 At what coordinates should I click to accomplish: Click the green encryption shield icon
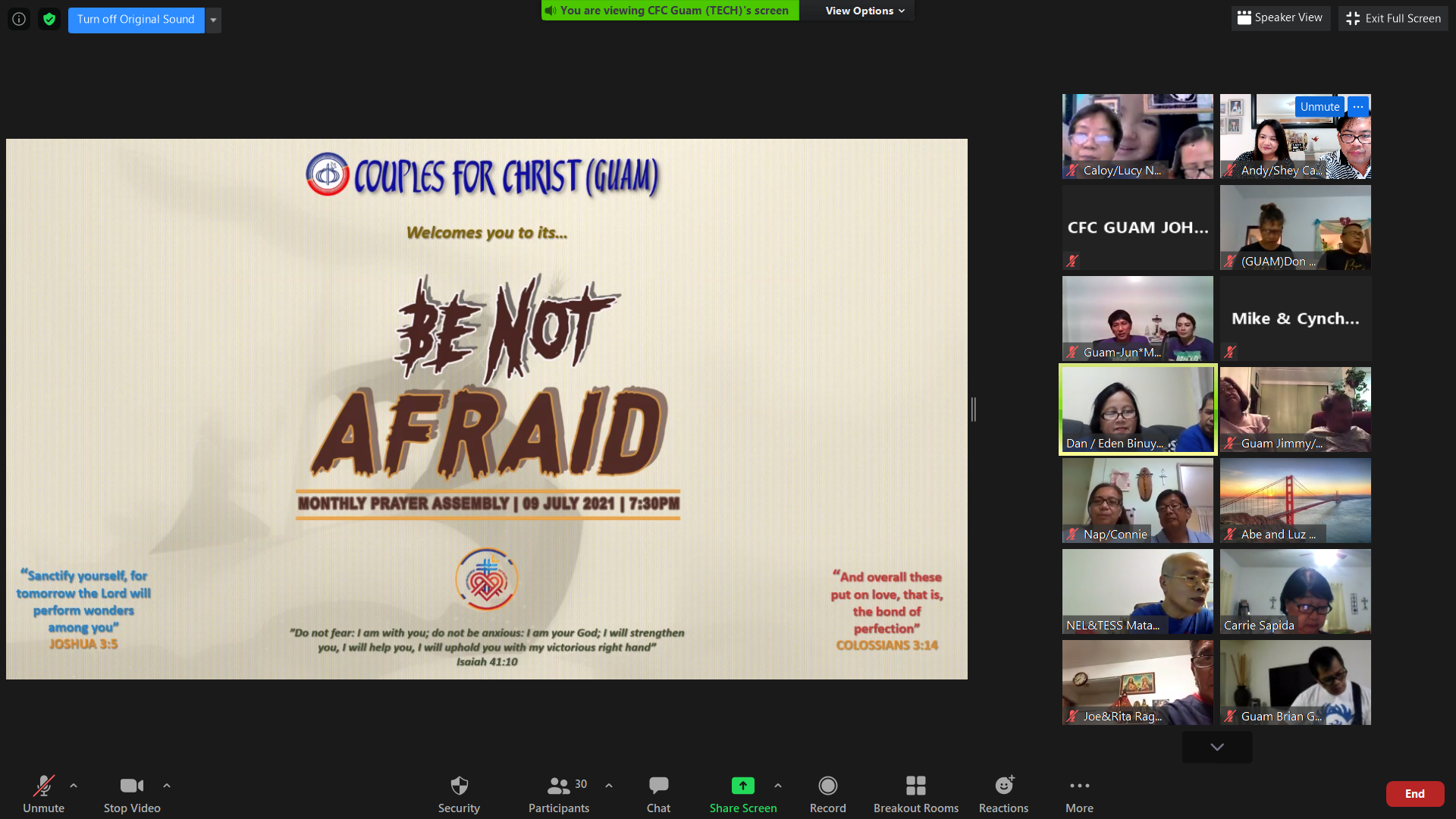(x=49, y=19)
